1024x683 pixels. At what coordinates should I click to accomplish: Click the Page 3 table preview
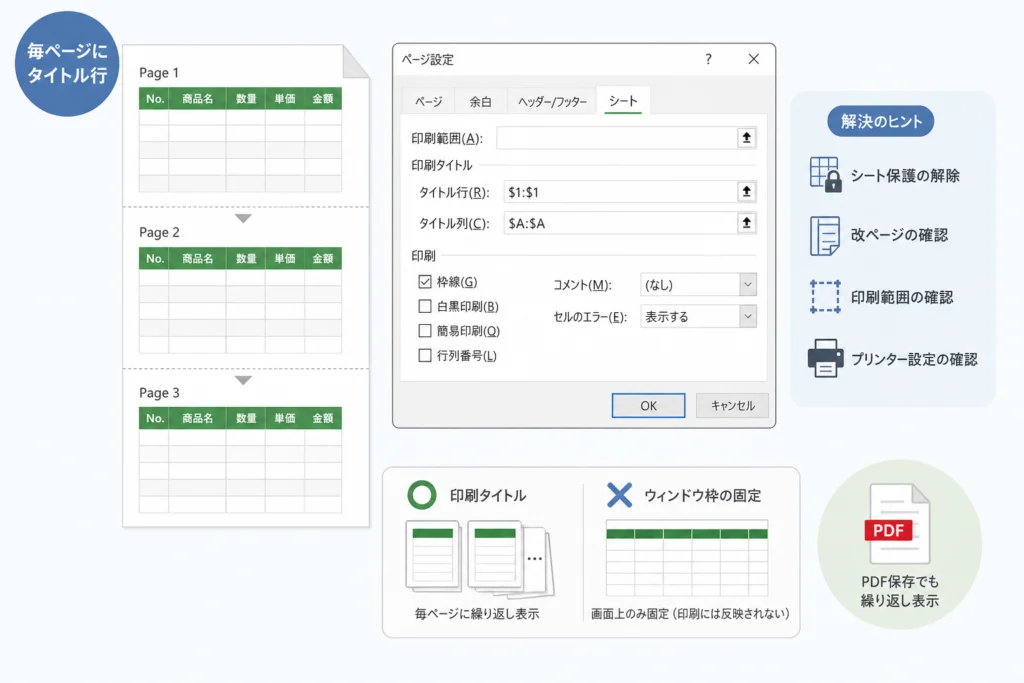click(x=240, y=460)
